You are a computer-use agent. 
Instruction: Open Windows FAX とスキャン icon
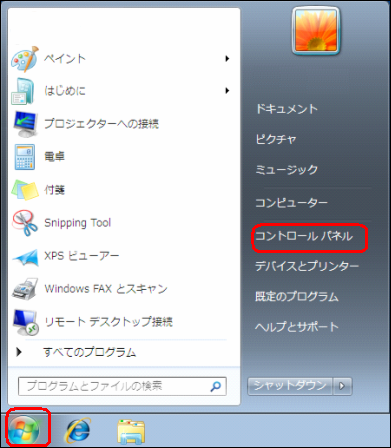click(x=25, y=289)
